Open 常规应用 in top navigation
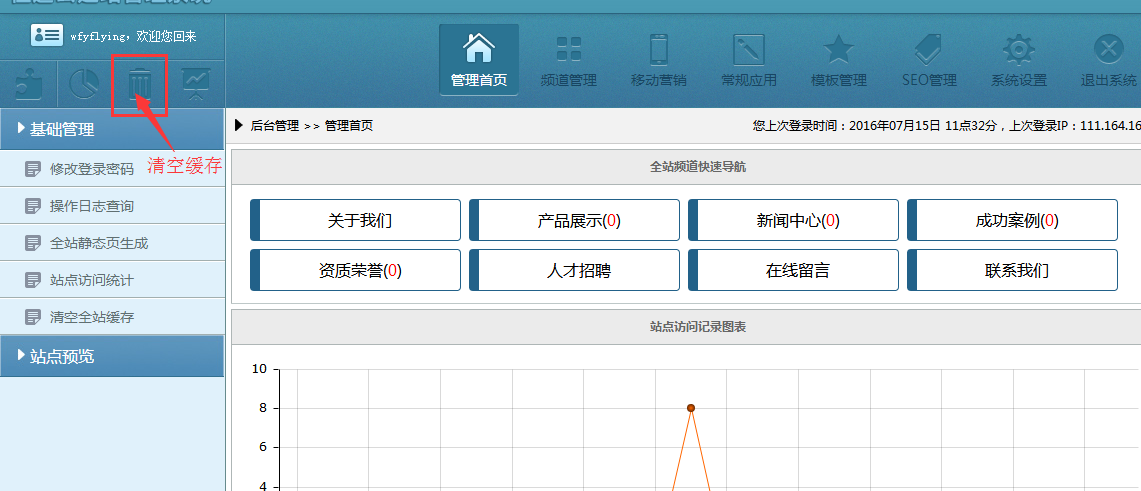The image size is (1141, 491). click(748, 60)
